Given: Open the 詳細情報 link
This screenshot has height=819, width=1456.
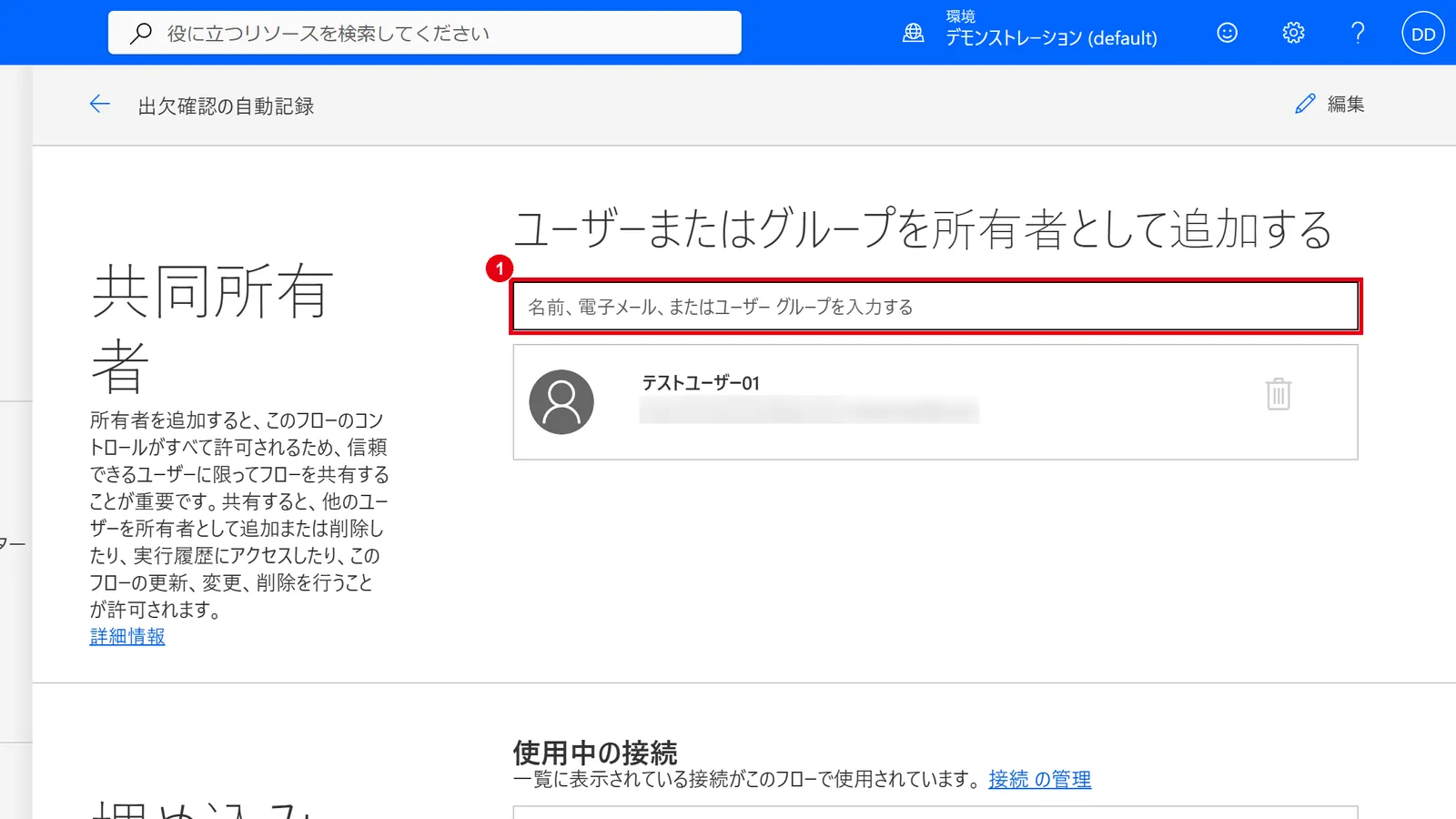Looking at the screenshot, I should coord(127,637).
